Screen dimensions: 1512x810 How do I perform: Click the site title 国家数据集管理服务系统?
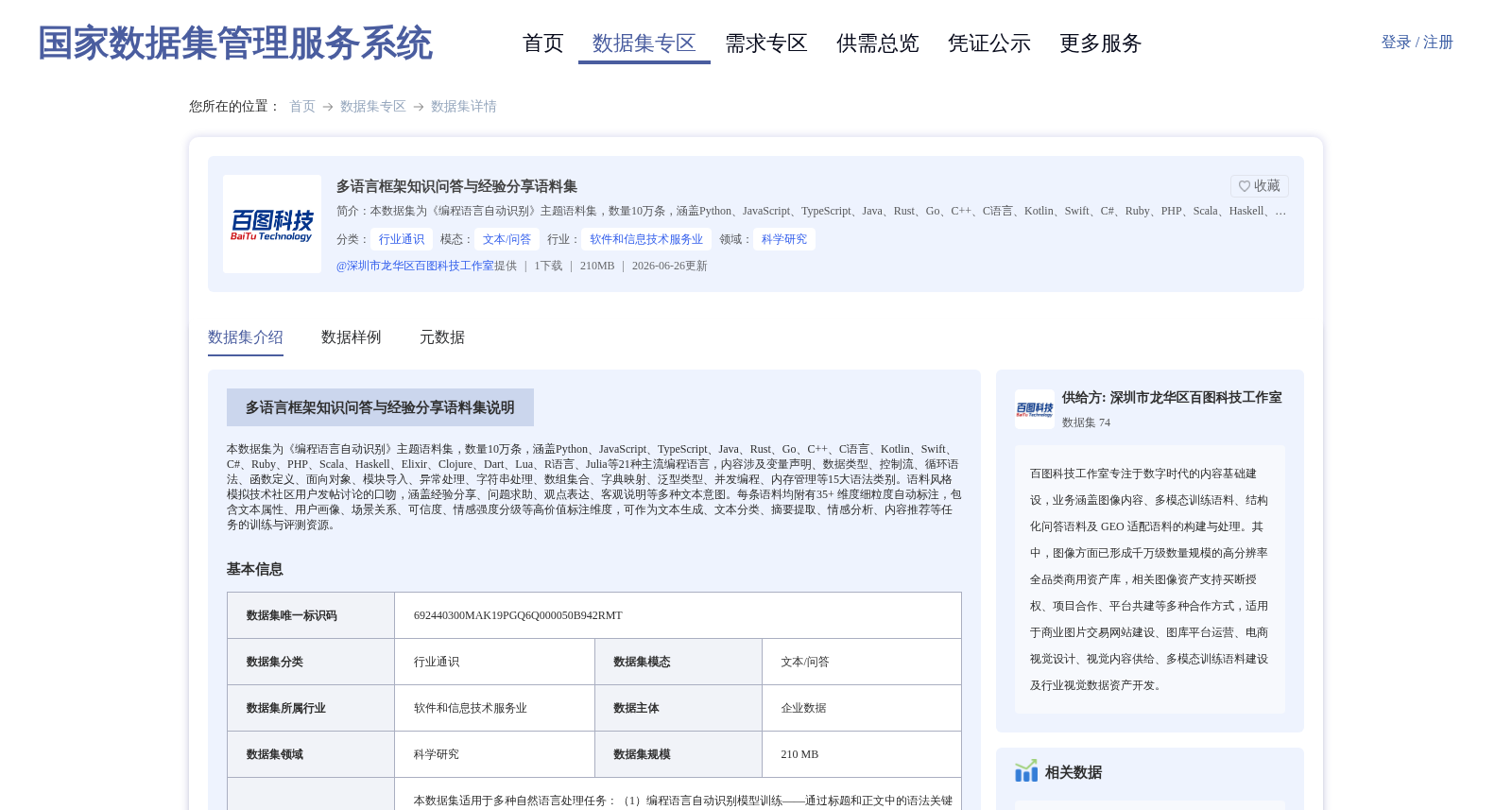click(235, 43)
